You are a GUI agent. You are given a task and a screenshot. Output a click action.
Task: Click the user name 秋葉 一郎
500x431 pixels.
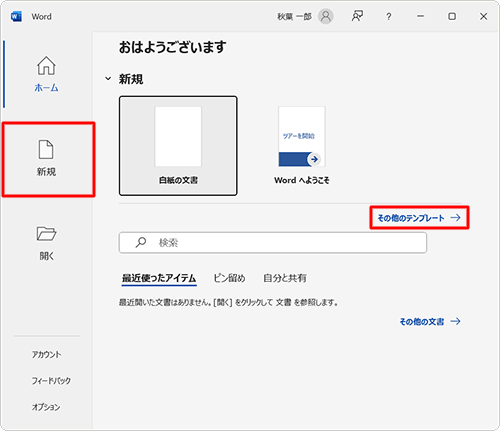point(294,16)
